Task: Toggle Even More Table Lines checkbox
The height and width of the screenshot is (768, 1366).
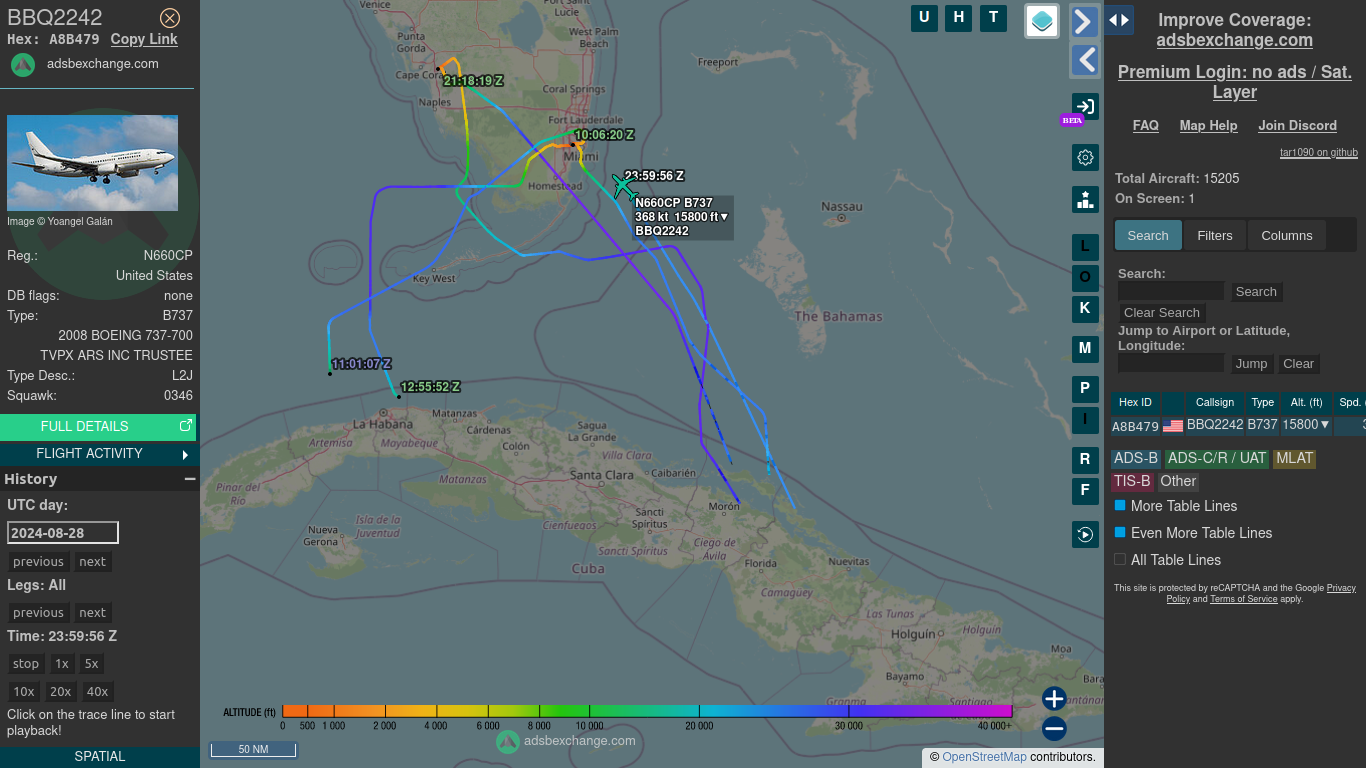Action: [1120, 533]
